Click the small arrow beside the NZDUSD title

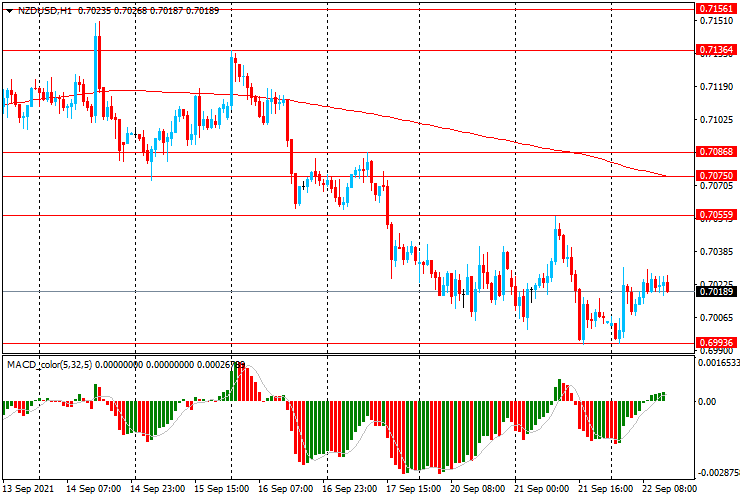pyautogui.click(x=7, y=10)
